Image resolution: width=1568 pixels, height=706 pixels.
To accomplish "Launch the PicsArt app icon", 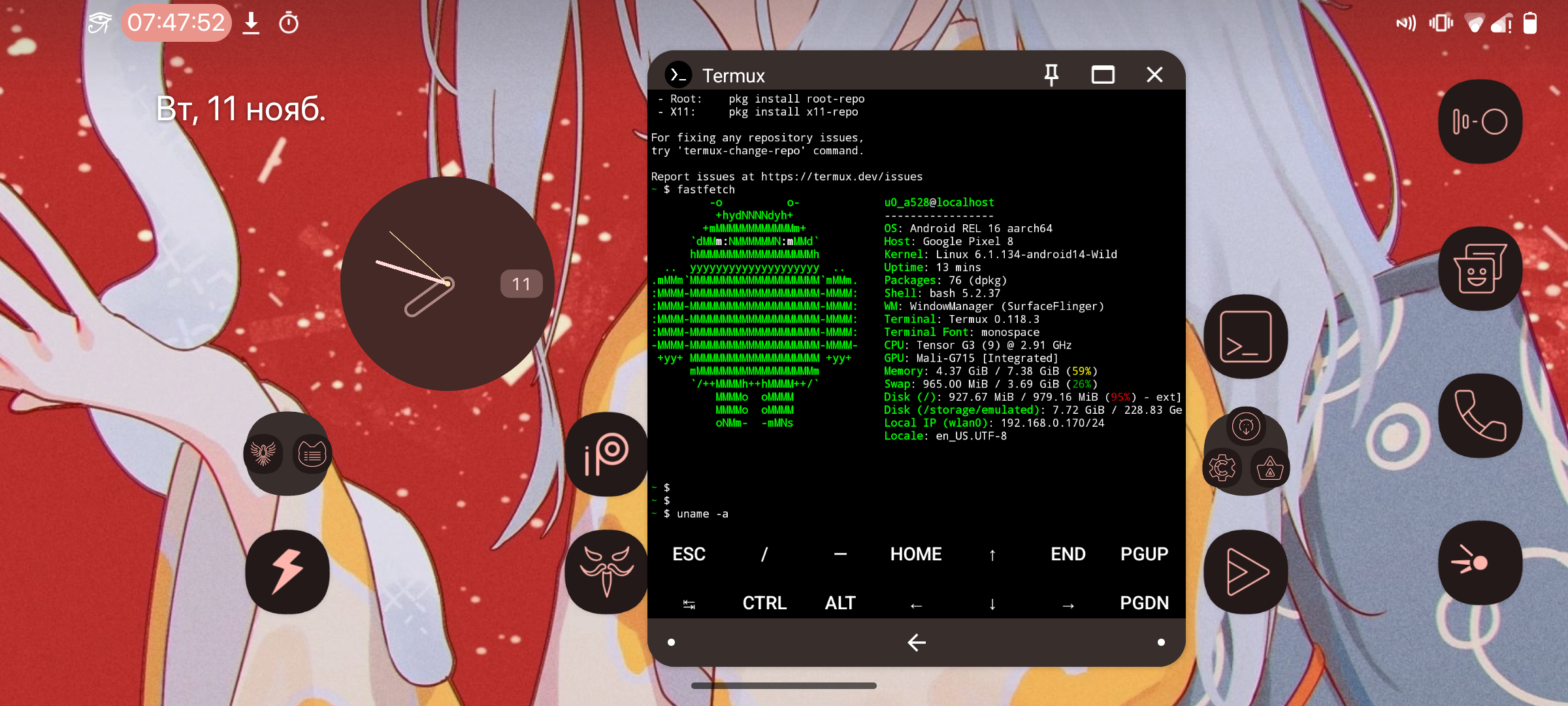I will coord(606,454).
